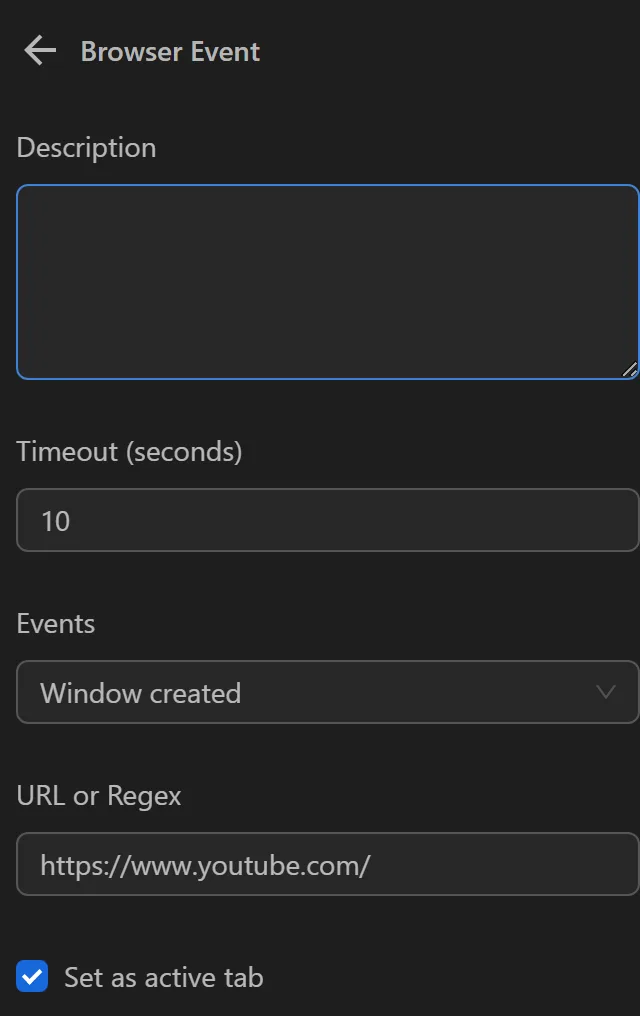
Task: Click the back arrow to leave Browser Event
Action: pos(38,50)
